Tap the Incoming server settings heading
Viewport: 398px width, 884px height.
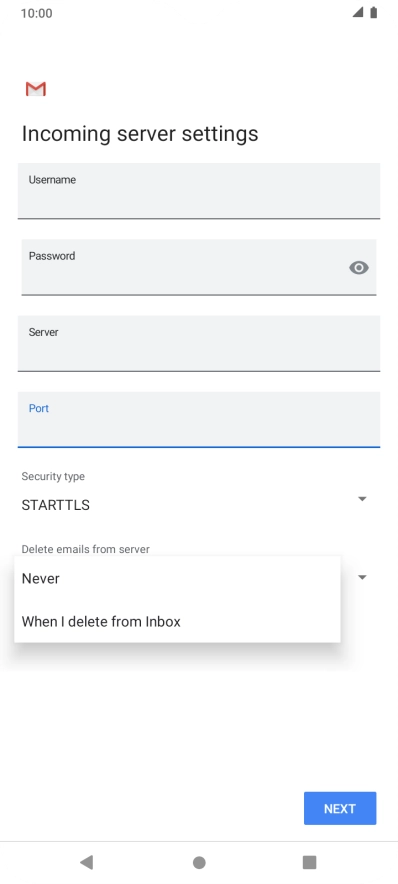[140, 134]
